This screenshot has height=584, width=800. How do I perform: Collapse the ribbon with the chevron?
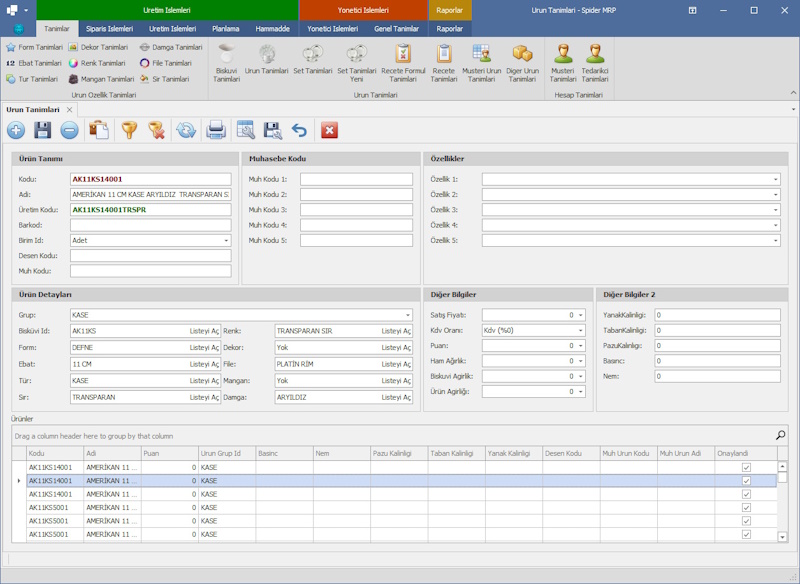pos(793,93)
